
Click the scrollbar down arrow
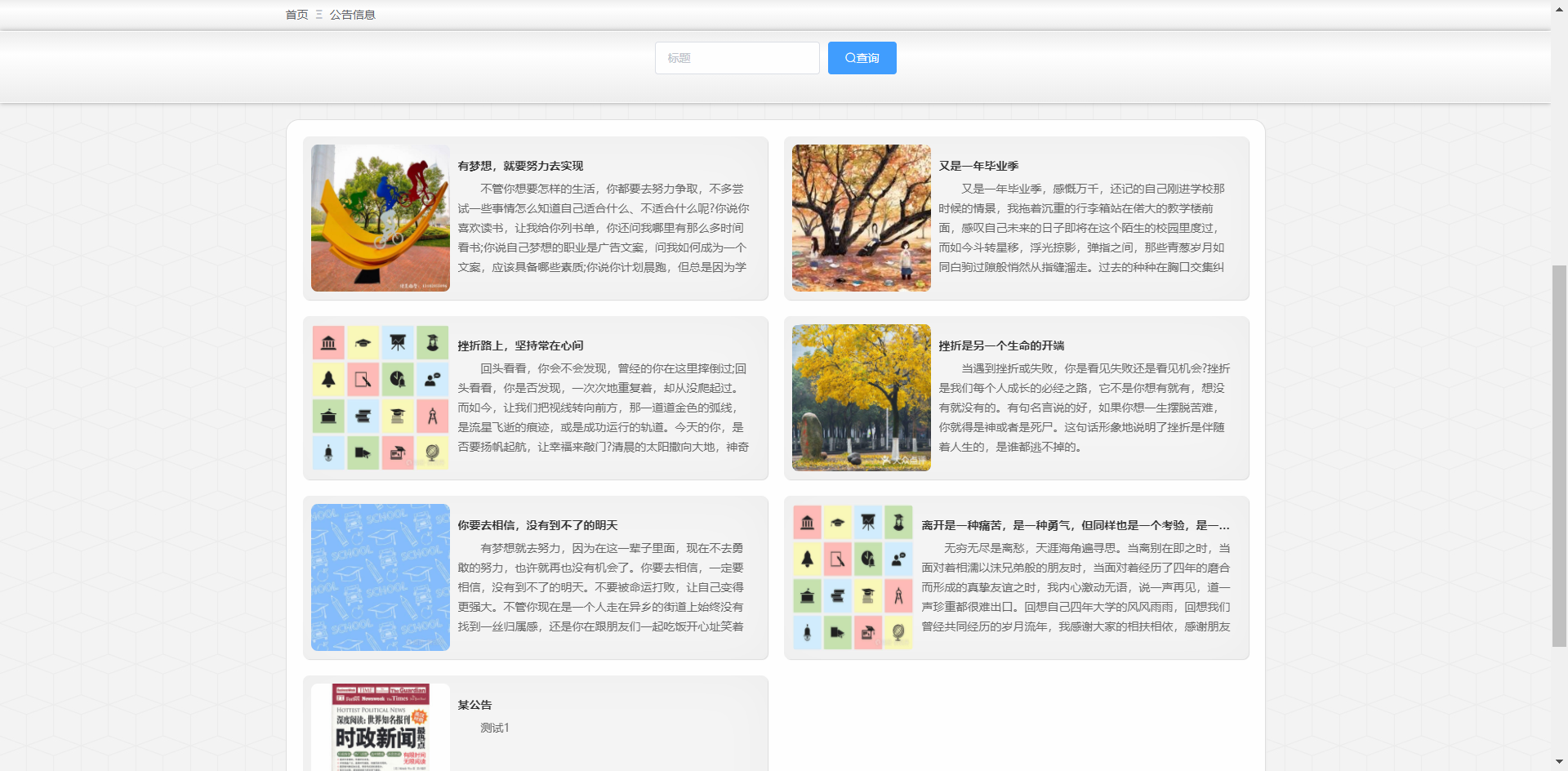tap(1559, 762)
